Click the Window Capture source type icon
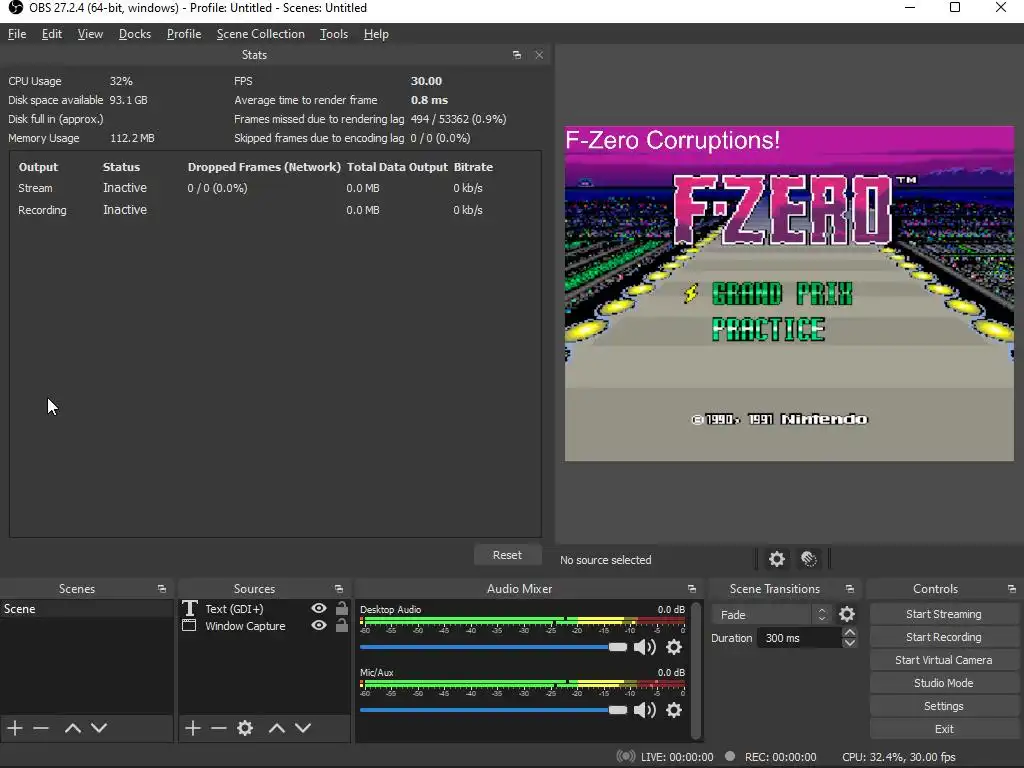The height and width of the screenshot is (768, 1024). point(189,626)
